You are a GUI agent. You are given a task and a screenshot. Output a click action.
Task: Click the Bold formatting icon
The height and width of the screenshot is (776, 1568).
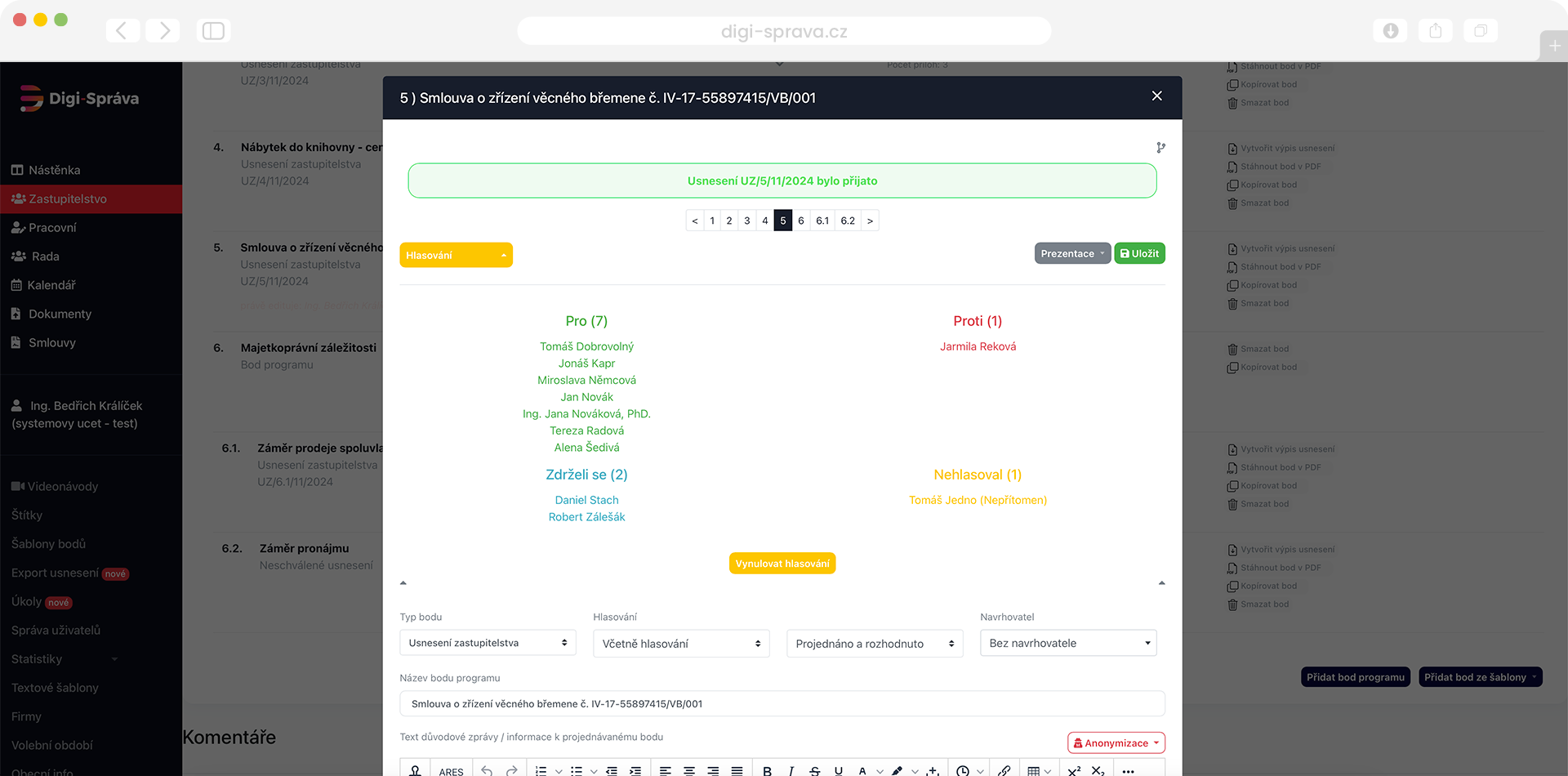(x=767, y=770)
